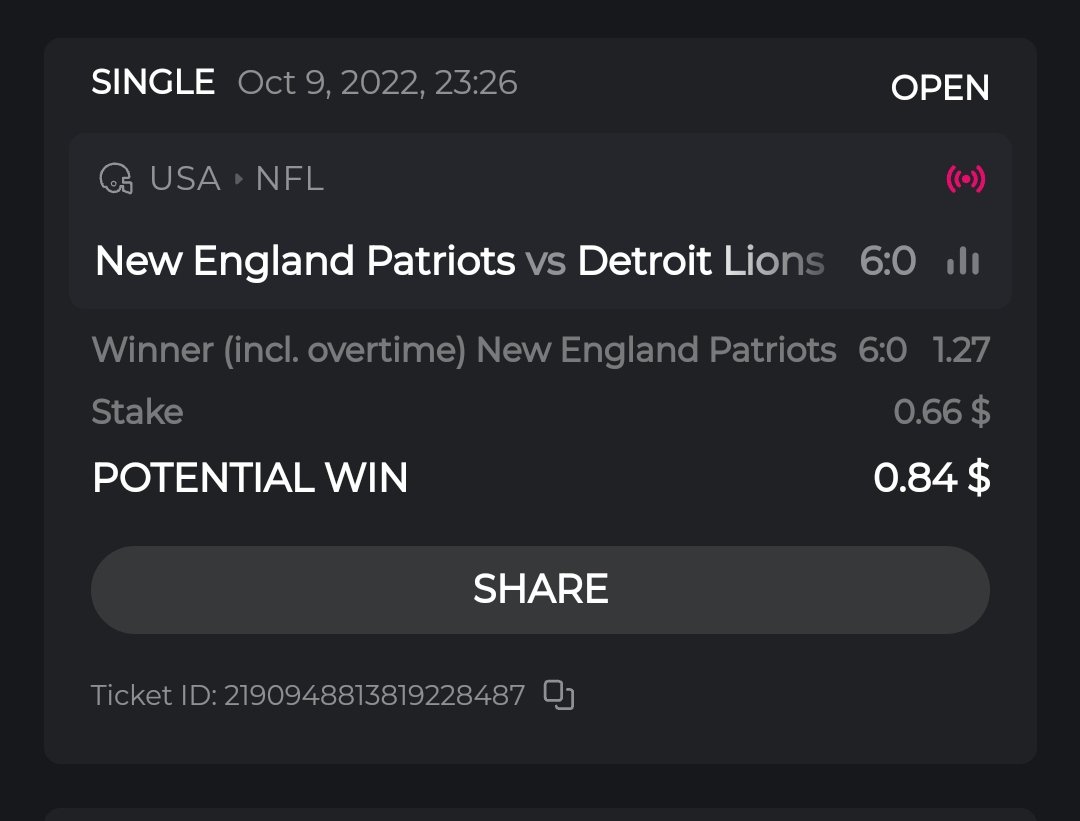Click the Detroit Lions team name

[700, 262]
